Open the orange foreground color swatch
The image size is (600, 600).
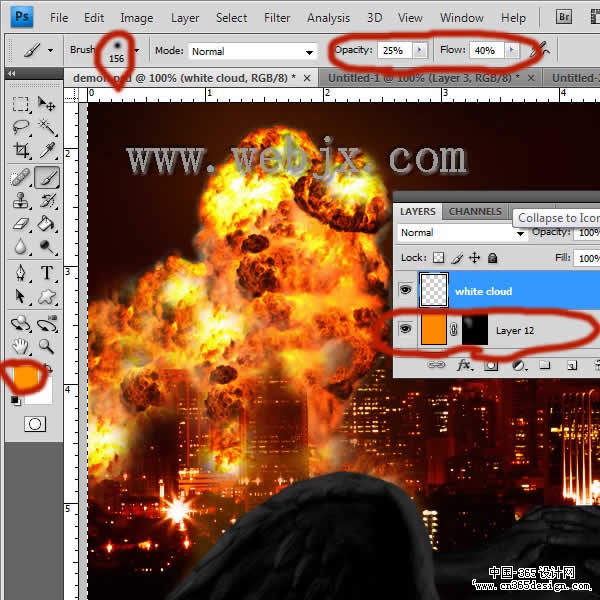pyautogui.click(x=26, y=377)
